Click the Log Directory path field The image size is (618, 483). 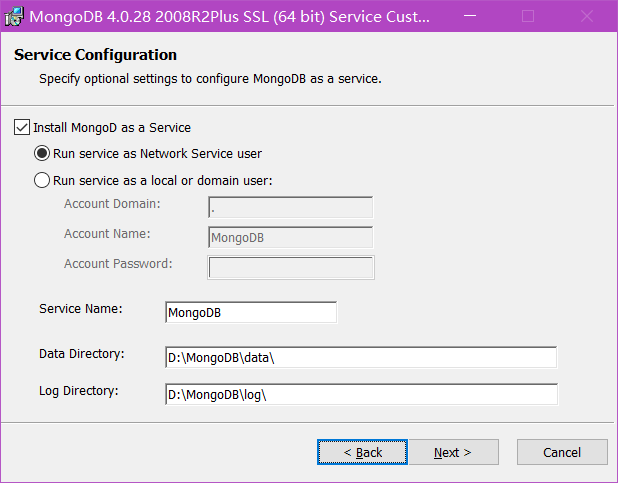click(x=361, y=394)
